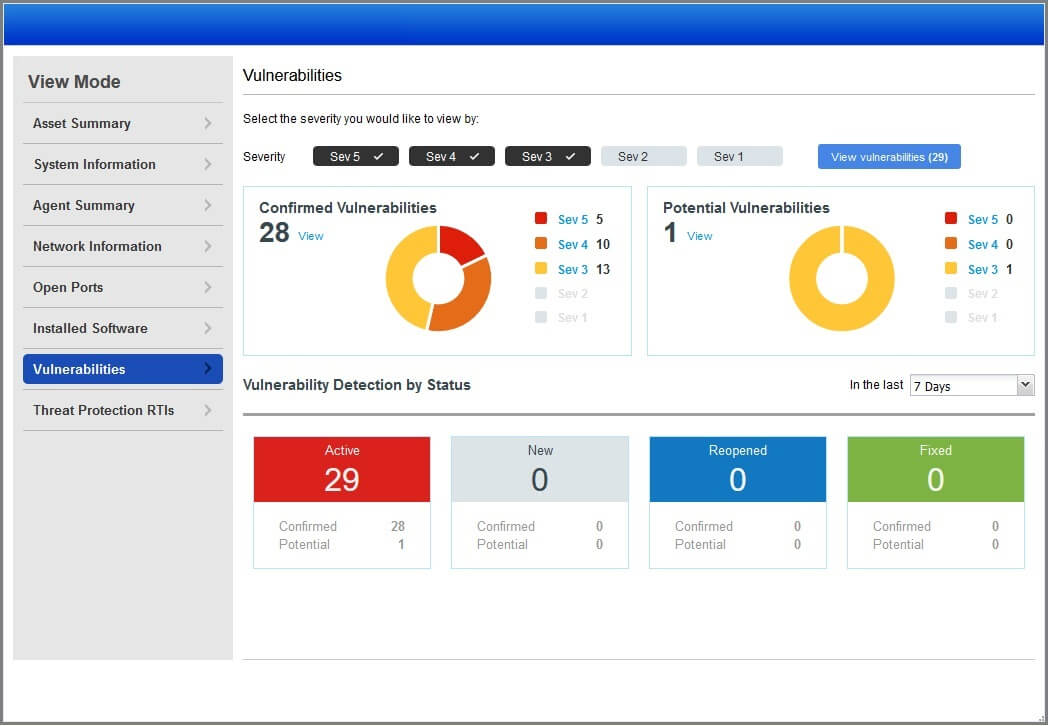Enable the Sev 1 severity filter
The height and width of the screenshot is (726, 1048).
tap(740, 156)
